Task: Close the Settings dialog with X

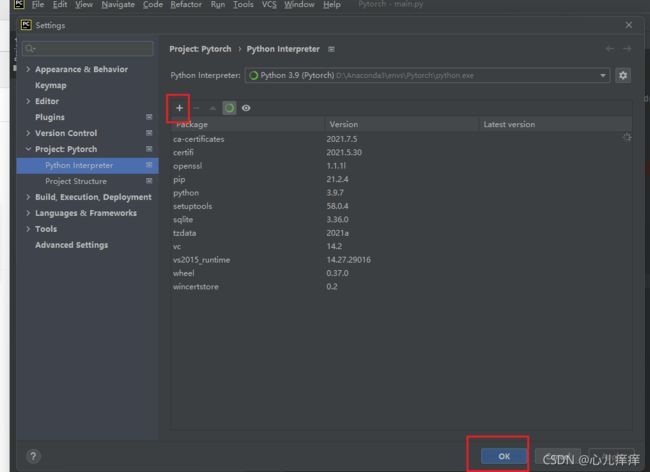Action: (x=628, y=25)
